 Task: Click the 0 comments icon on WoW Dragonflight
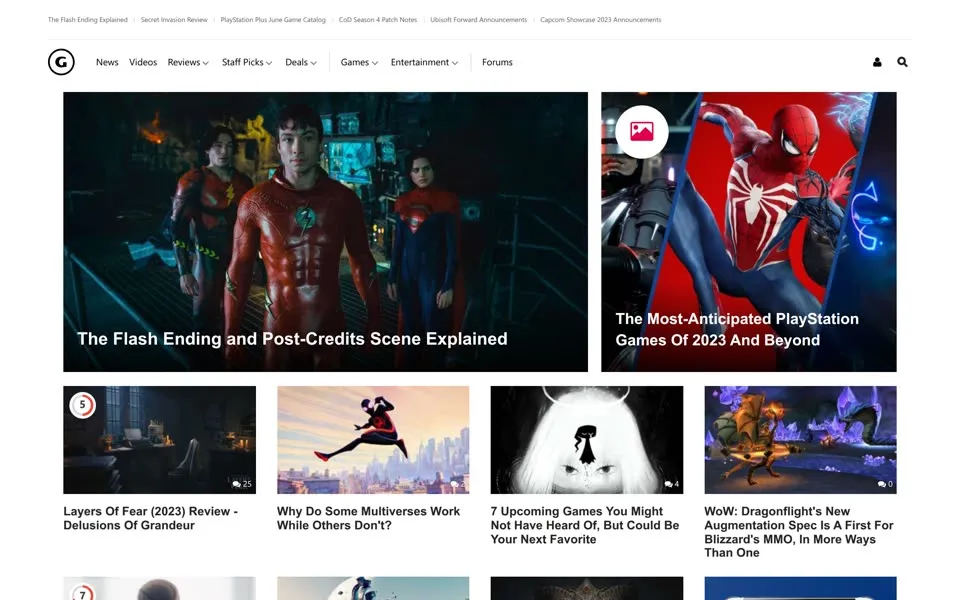tap(885, 484)
